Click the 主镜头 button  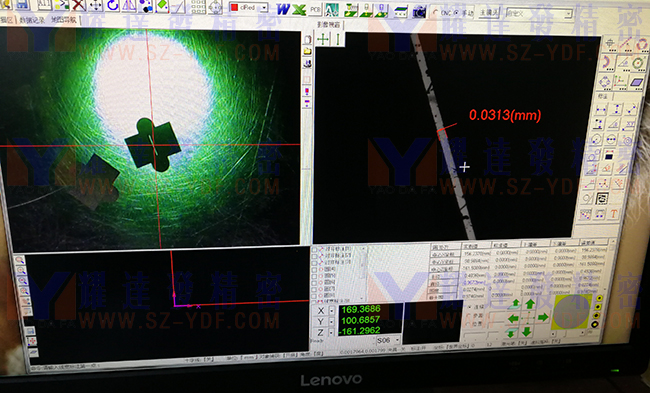(x=489, y=12)
